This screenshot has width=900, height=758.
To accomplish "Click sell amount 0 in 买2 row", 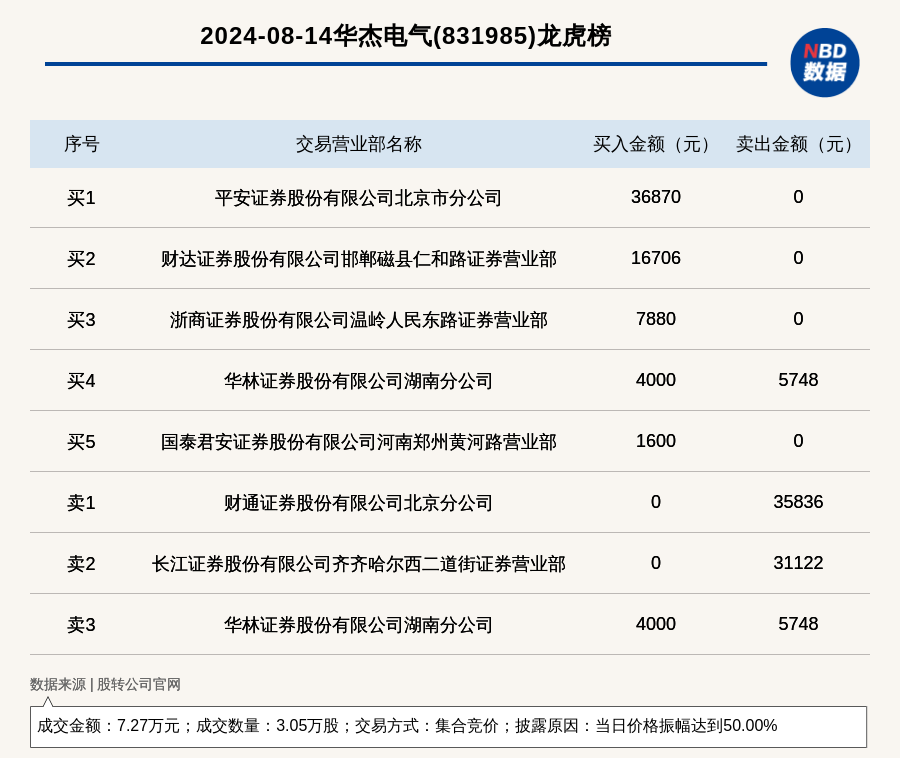I will coord(798,258).
